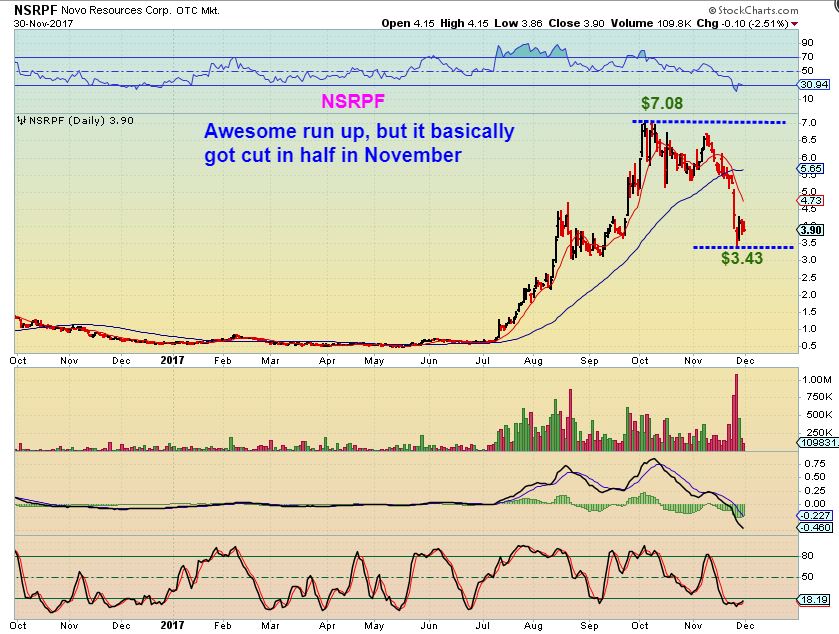Click Aug on the price chart date axis
The width and height of the screenshot is (839, 634).
[533, 361]
